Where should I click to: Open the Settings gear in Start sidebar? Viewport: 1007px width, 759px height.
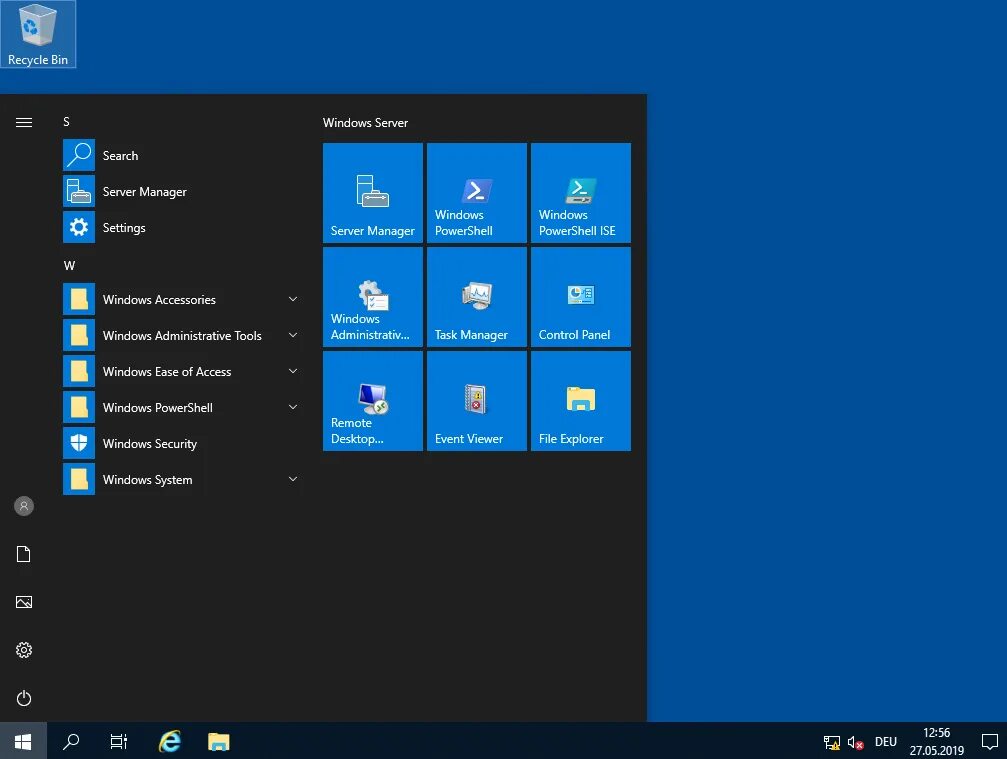point(24,650)
